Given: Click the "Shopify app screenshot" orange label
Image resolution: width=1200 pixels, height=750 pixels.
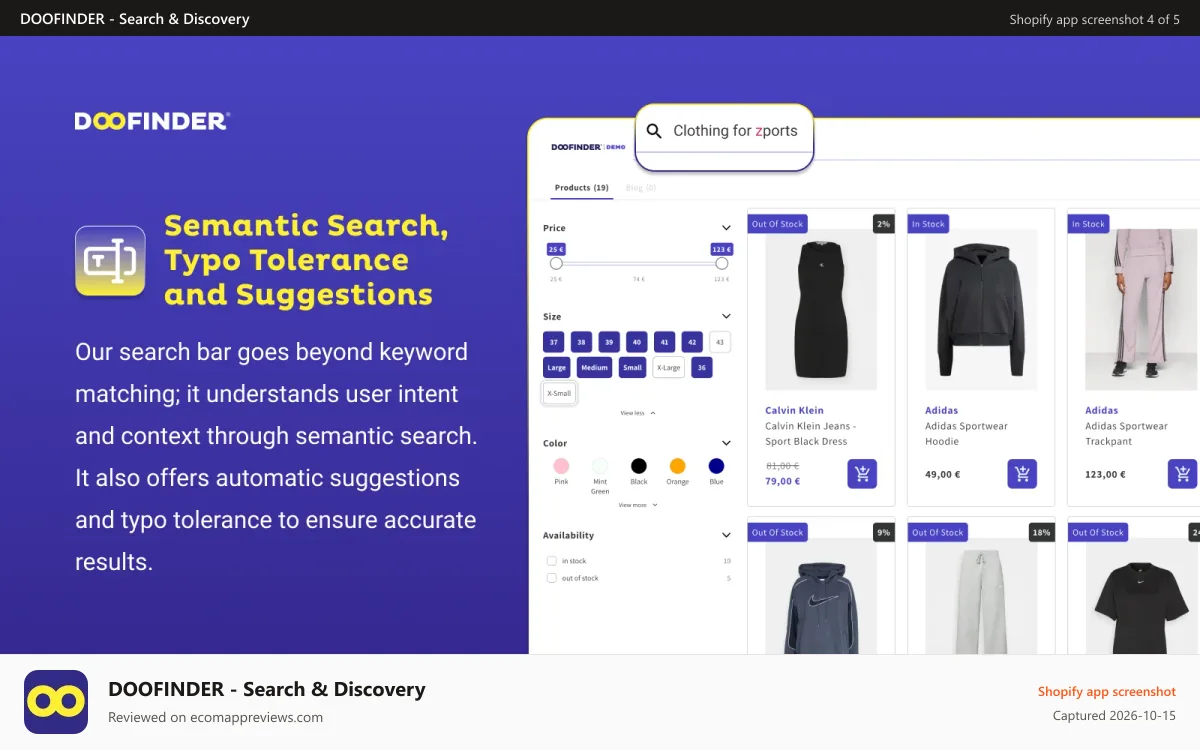Looking at the screenshot, I should click(x=1107, y=691).
